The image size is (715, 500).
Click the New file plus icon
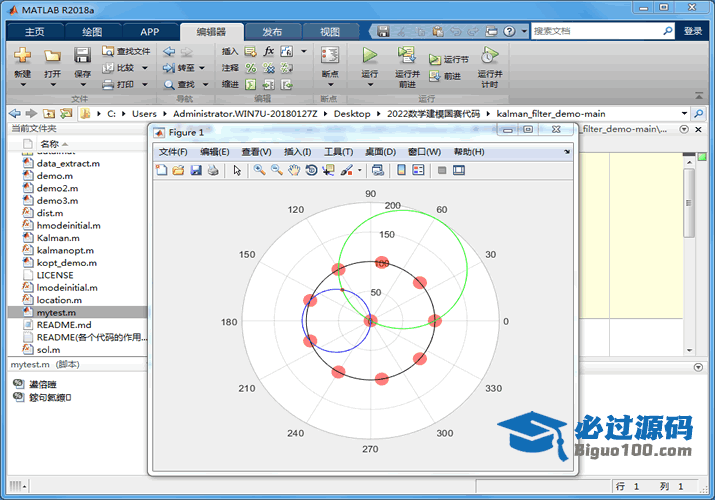[x=22, y=55]
